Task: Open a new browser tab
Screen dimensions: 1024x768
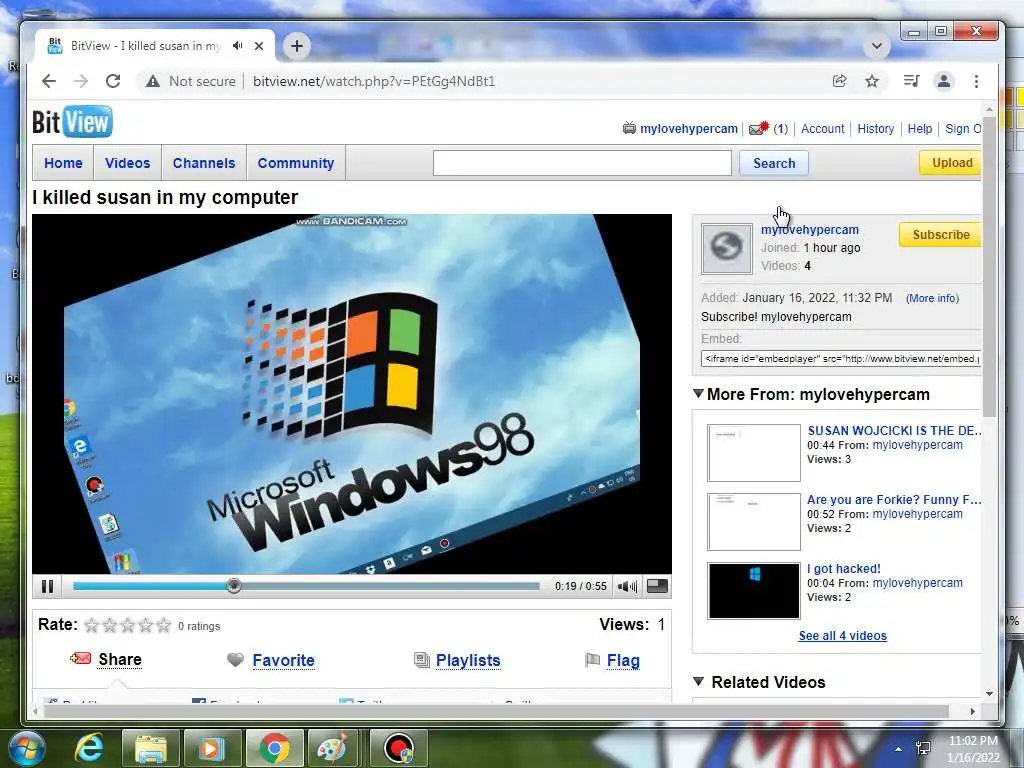Action: (x=296, y=46)
